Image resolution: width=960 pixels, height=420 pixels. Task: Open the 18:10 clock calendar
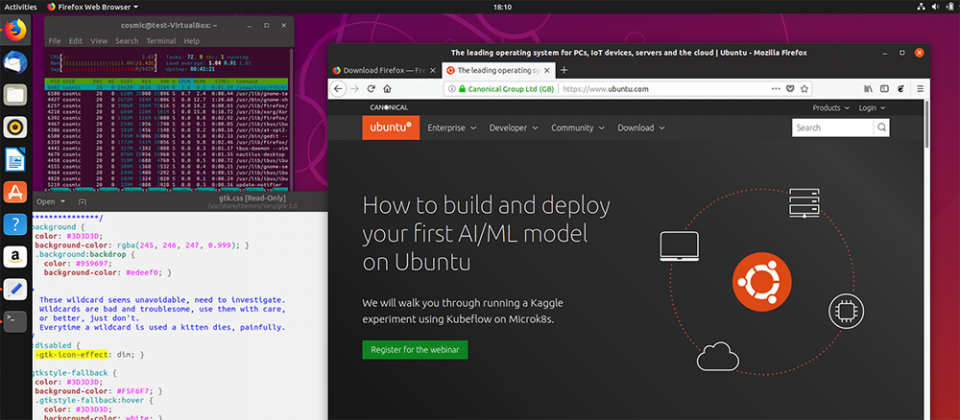502,7
